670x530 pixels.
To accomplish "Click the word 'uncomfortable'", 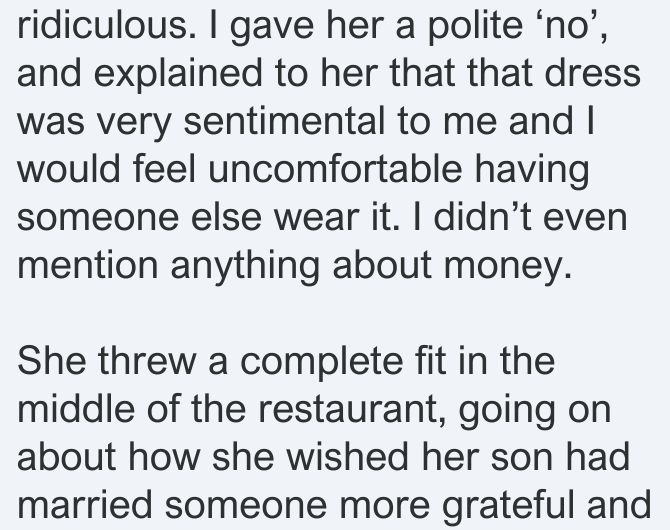I will pyautogui.click(x=335, y=168).
